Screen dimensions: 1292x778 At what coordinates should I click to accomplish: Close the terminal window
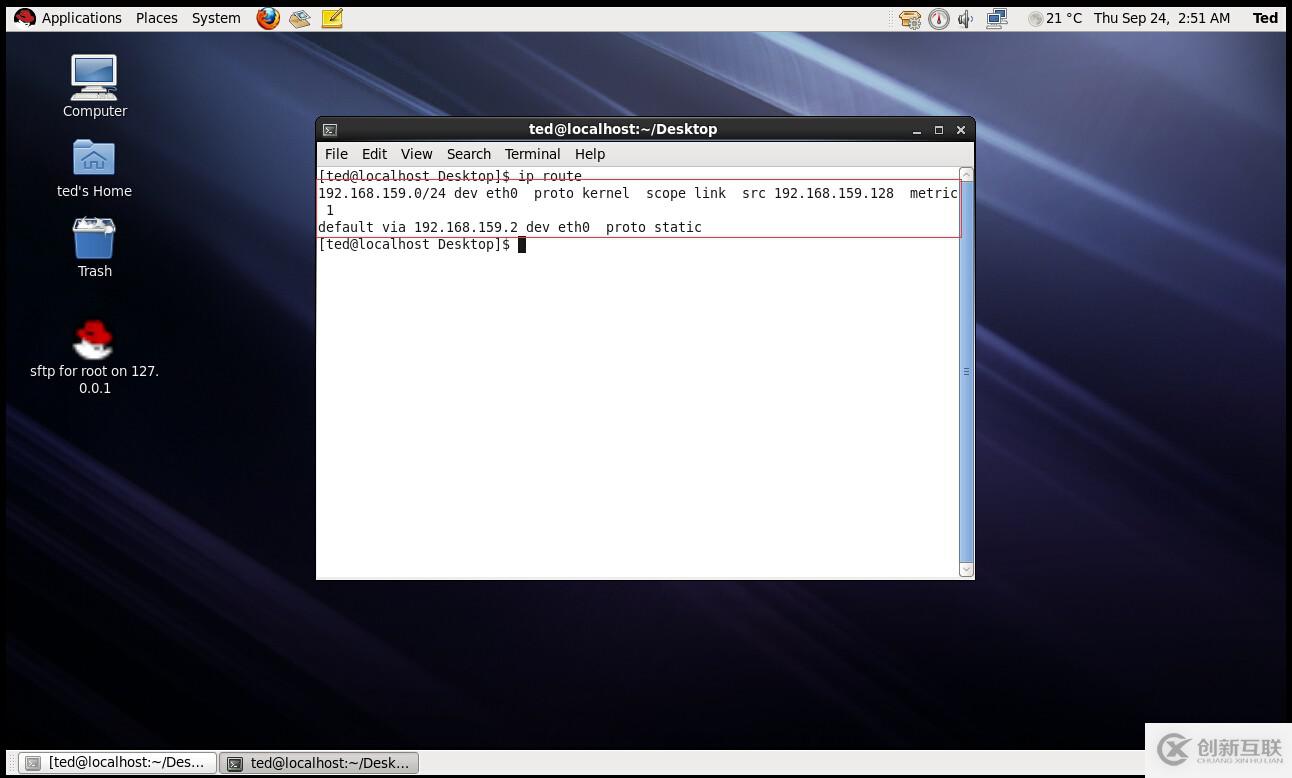point(961,130)
